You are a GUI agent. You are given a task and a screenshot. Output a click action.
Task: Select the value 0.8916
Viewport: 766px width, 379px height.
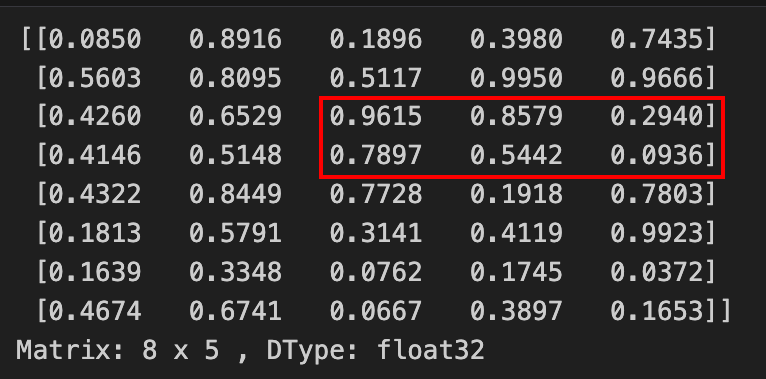[x=235, y=39]
